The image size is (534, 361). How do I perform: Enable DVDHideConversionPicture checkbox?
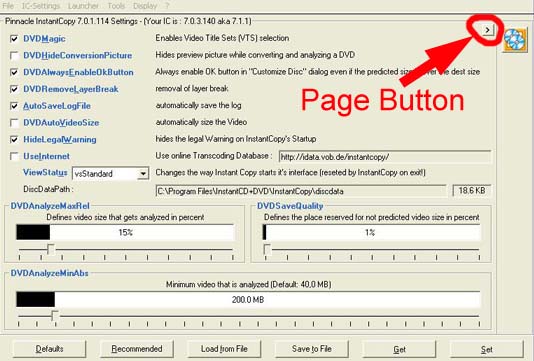[14, 56]
